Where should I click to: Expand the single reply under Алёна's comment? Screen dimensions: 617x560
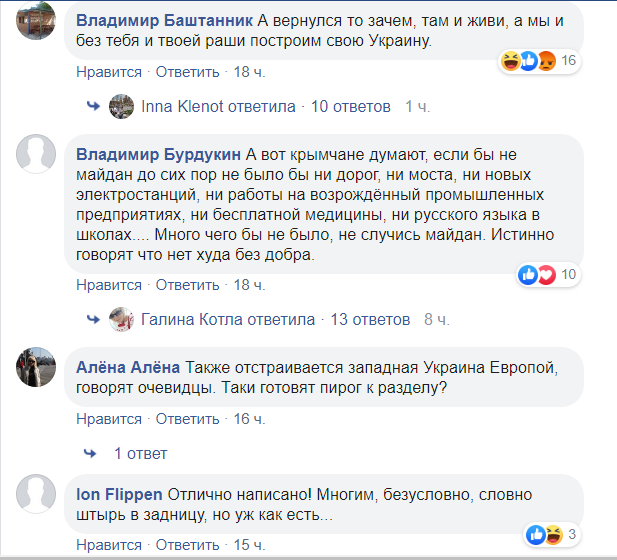tap(140, 453)
